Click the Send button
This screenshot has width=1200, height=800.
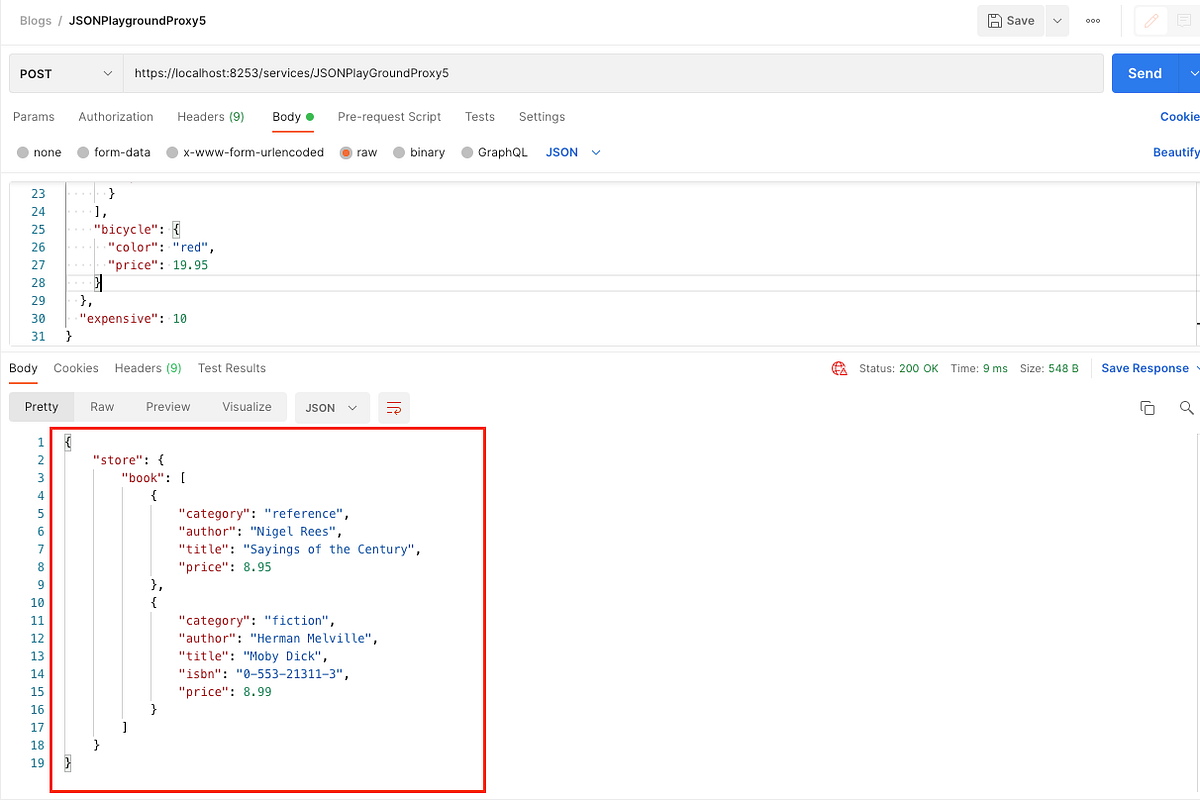pyautogui.click(x=1144, y=73)
